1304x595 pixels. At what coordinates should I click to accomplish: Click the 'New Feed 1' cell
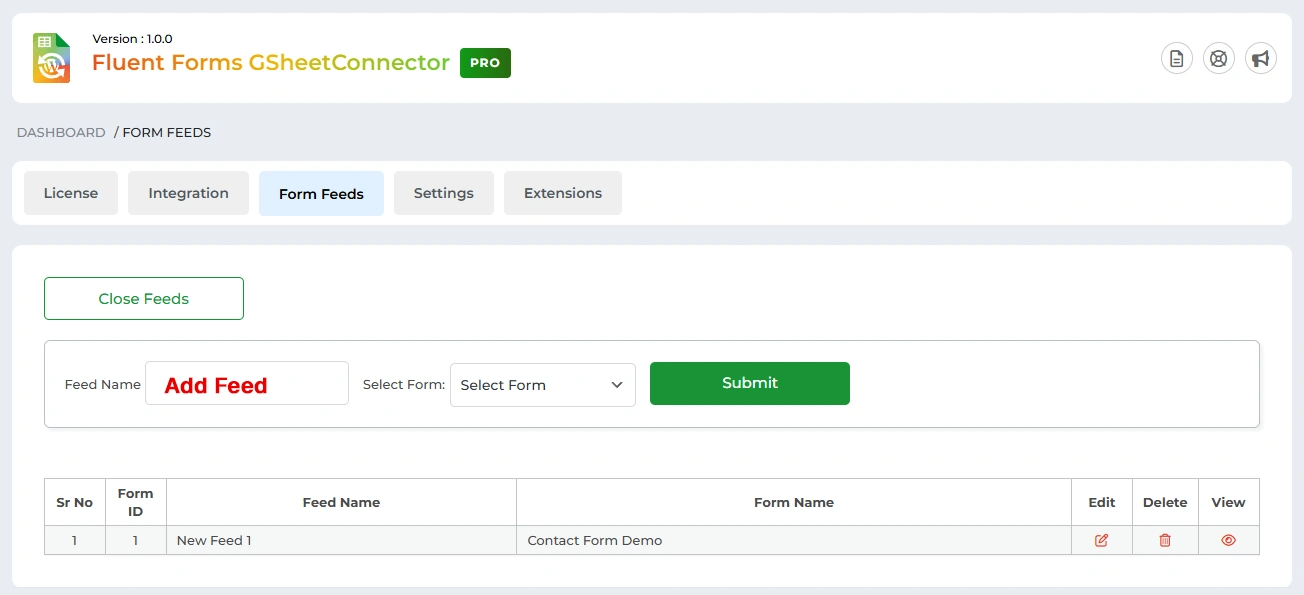point(341,540)
